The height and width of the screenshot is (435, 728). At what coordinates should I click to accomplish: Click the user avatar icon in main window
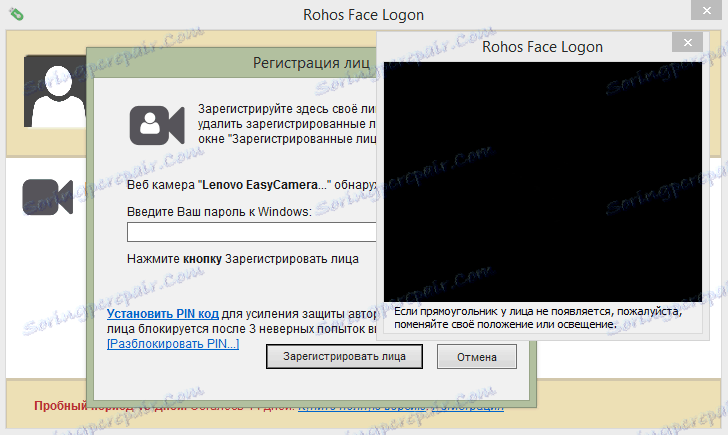click(x=55, y=91)
